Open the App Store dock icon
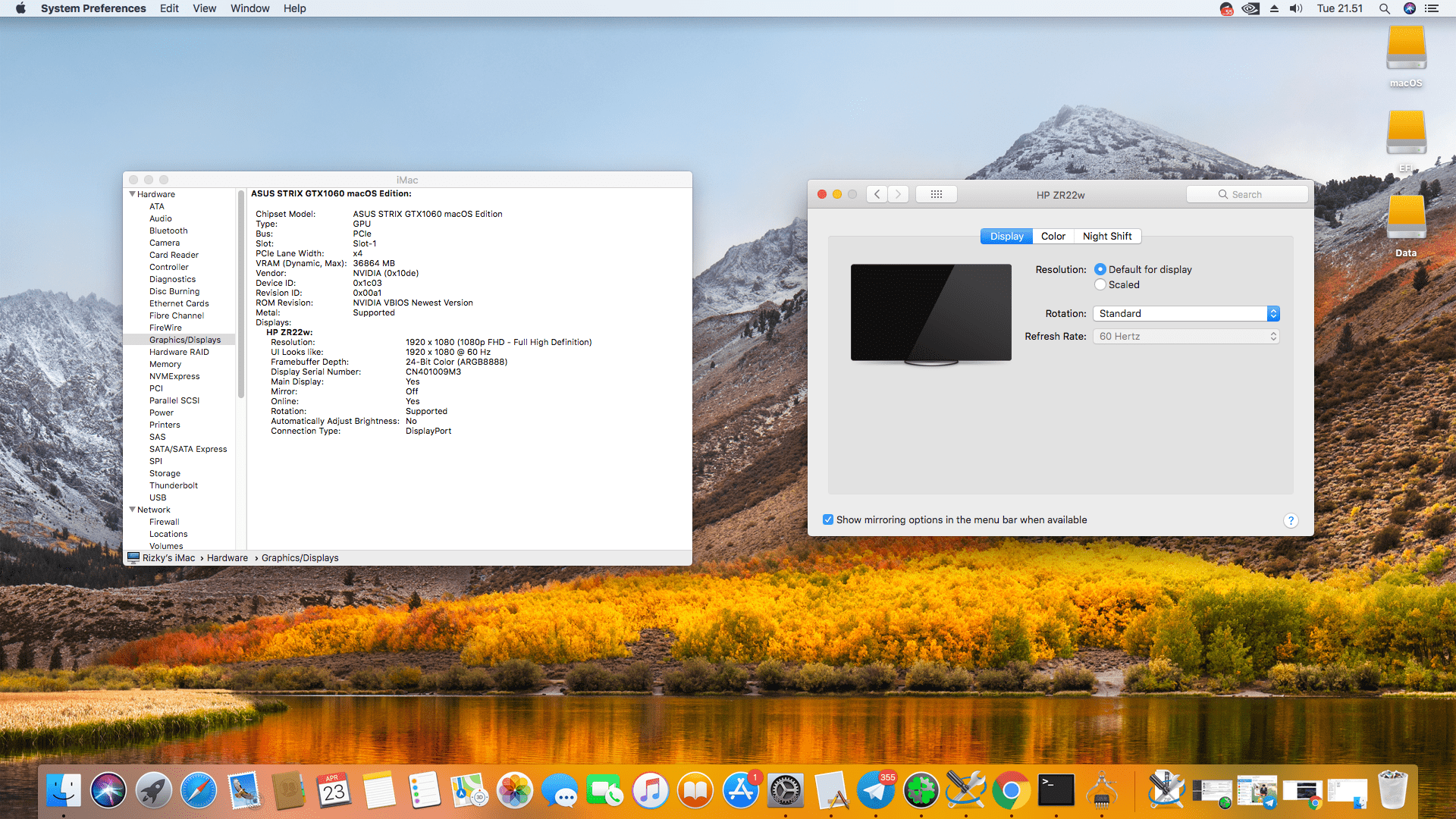Image resolution: width=1456 pixels, height=819 pixels. (740, 791)
